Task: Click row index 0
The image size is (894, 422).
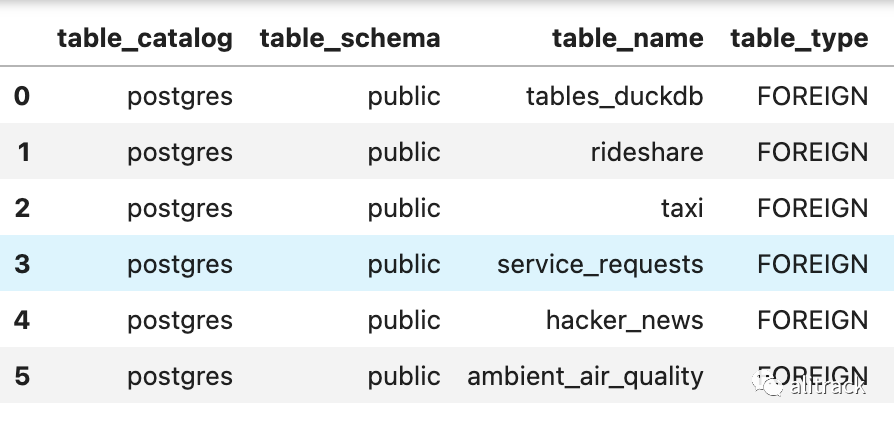Action: pyautogui.click(x=22, y=96)
